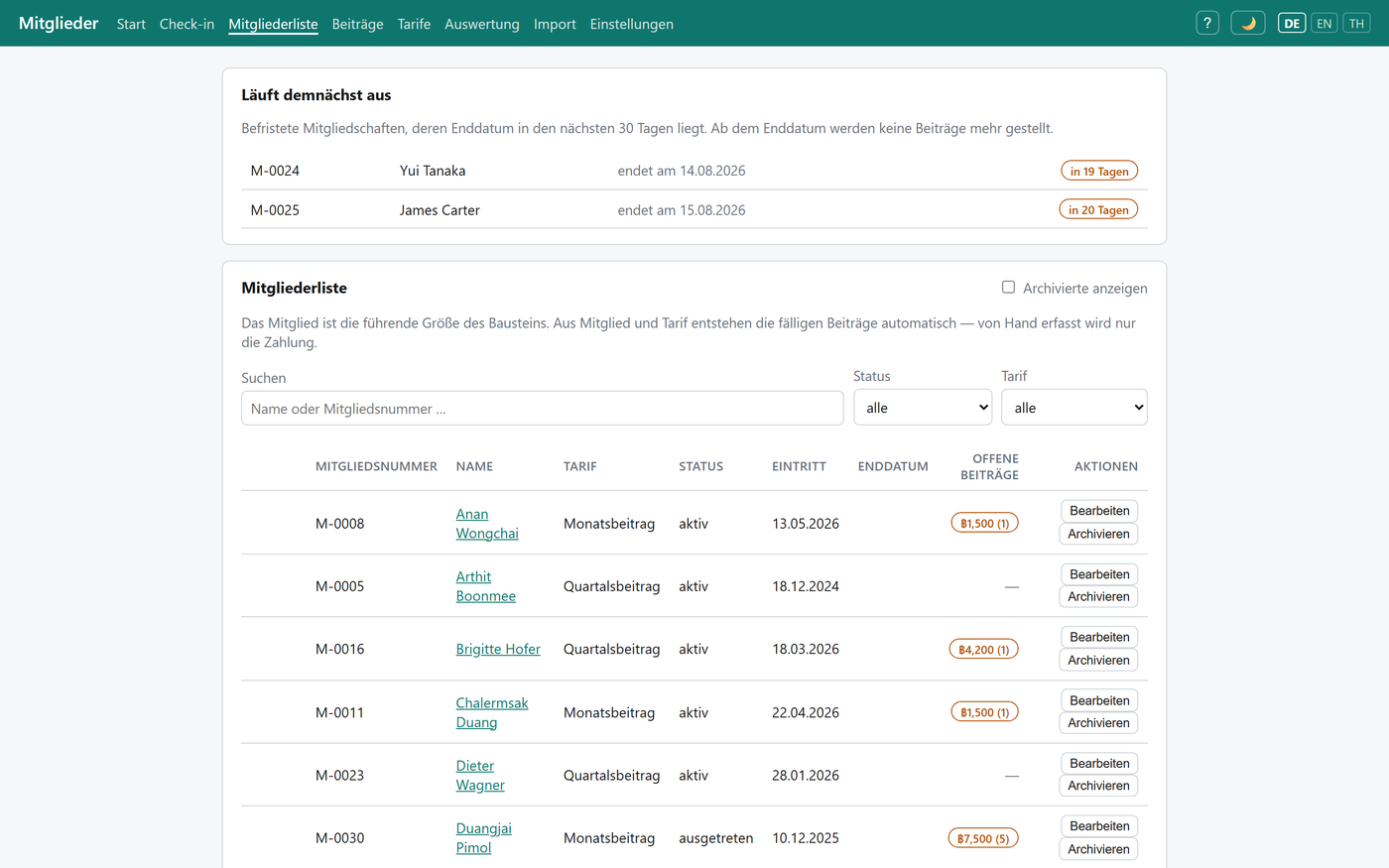Image resolution: width=1389 pixels, height=868 pixels.
Task: Open the Beiträge page
Action: point(357,24)
